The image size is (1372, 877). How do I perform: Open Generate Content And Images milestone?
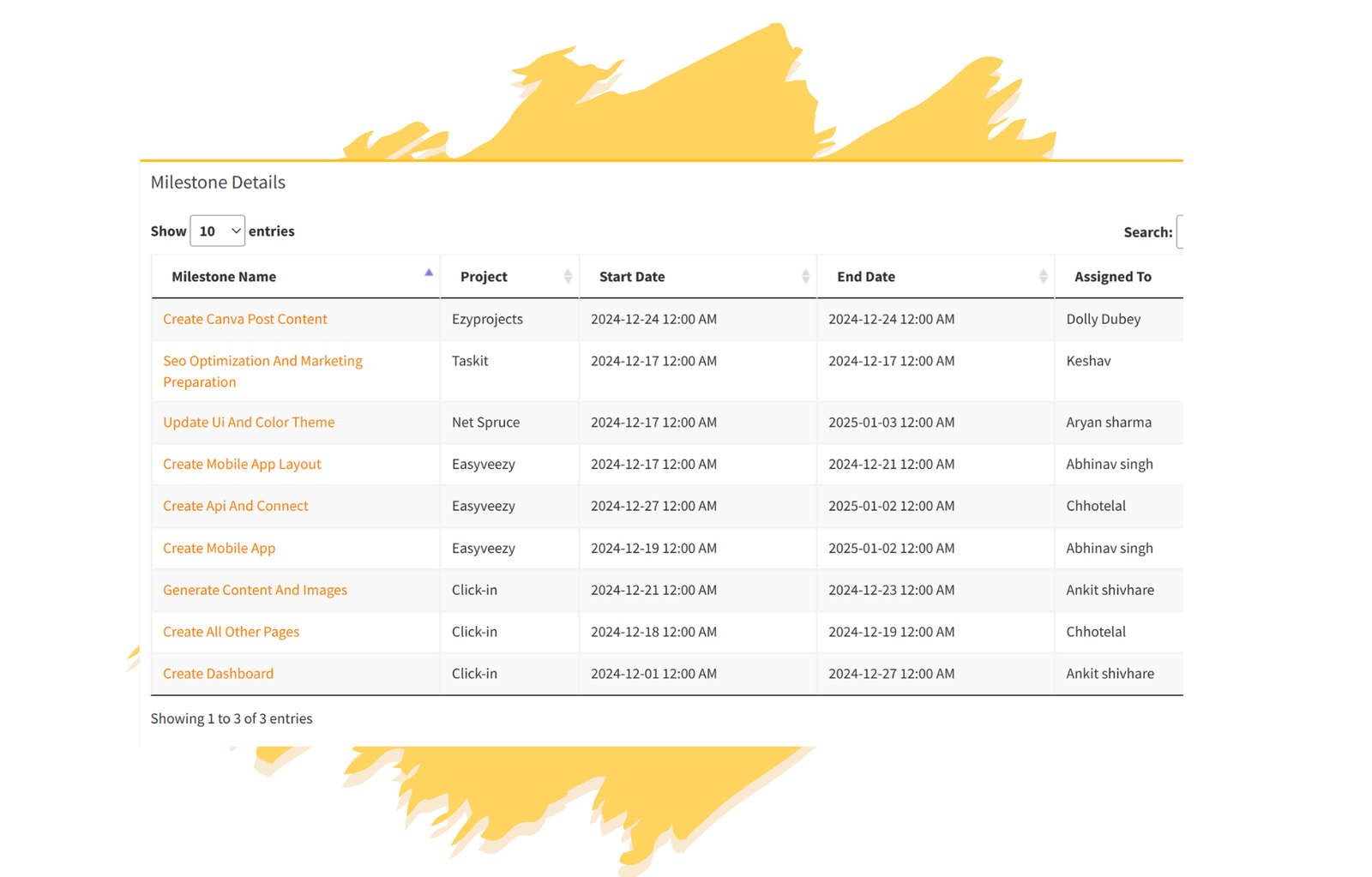[255, 591]
